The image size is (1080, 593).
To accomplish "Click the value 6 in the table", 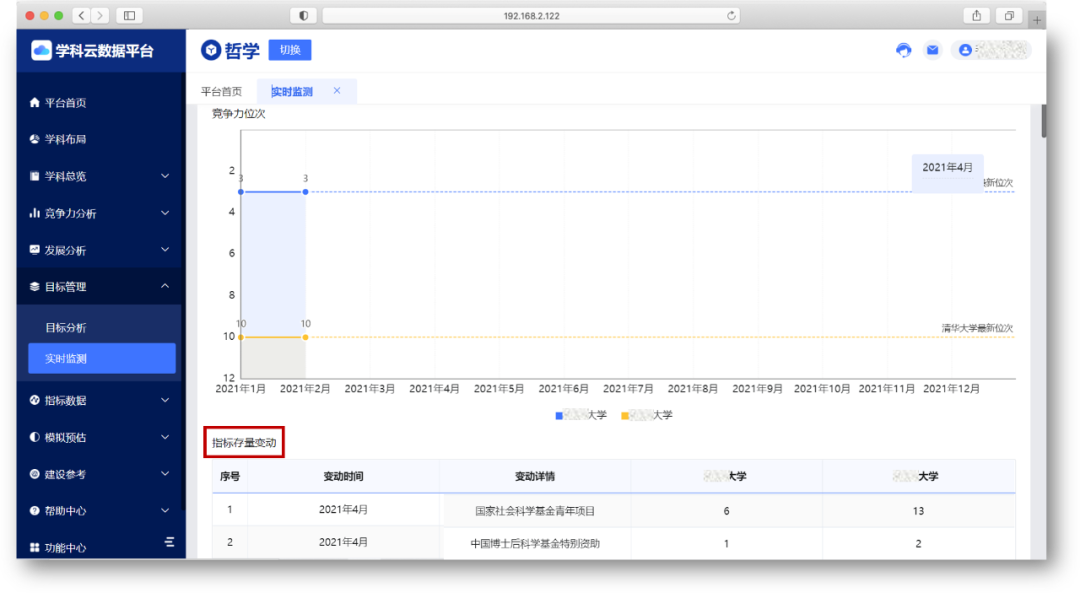I will [x=727, y=510].
